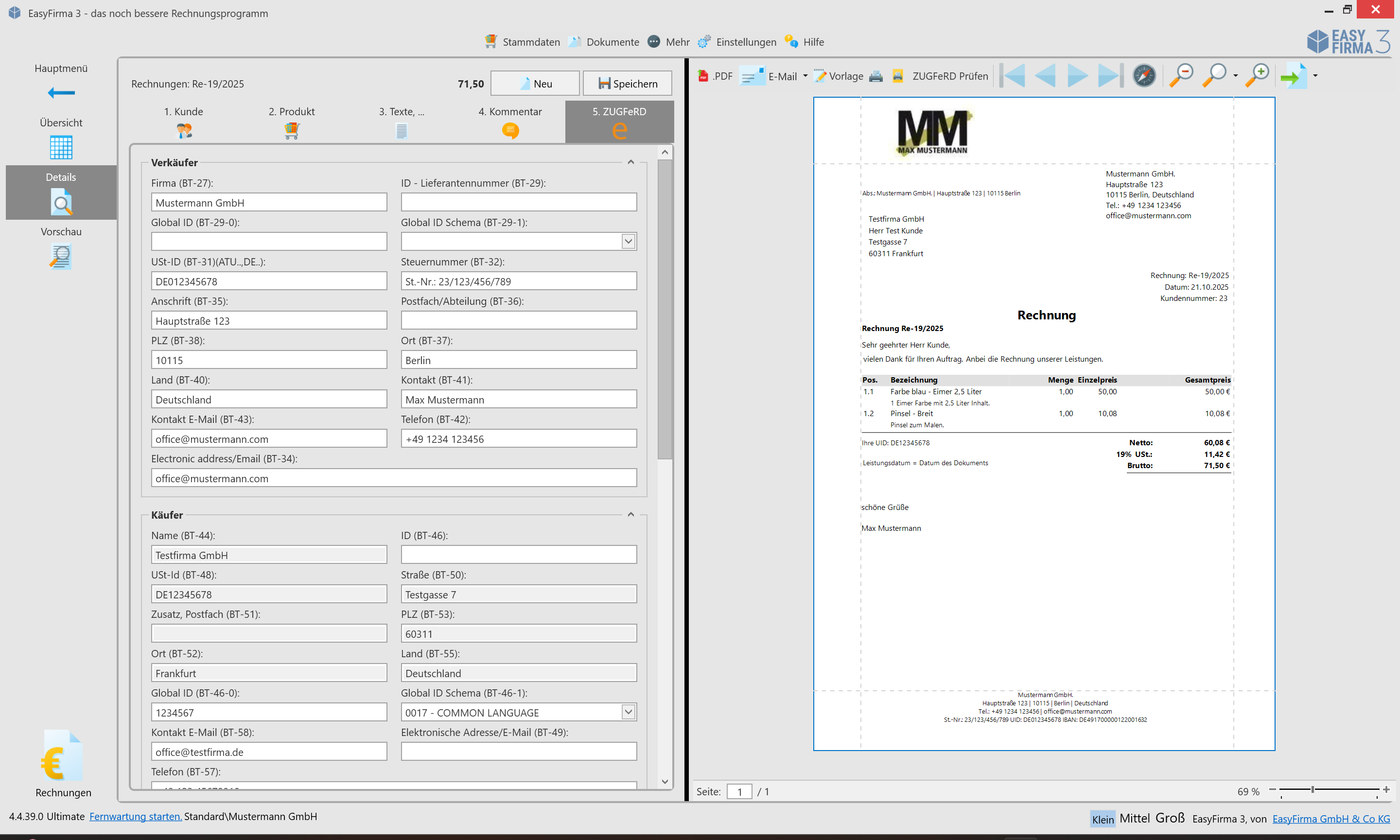Select Groß font size option

tap(1170, 819)
